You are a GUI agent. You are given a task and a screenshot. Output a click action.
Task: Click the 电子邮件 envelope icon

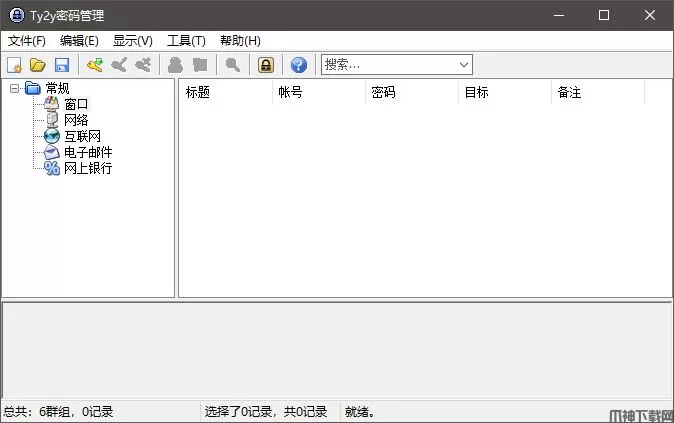[52, 152]
